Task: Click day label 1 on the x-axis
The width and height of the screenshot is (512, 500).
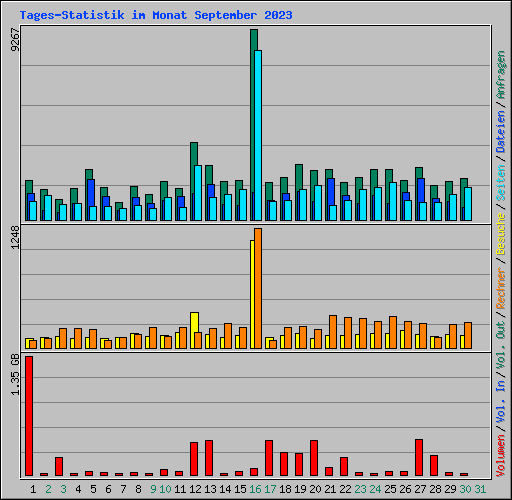Action: click(x=33, y=489)
